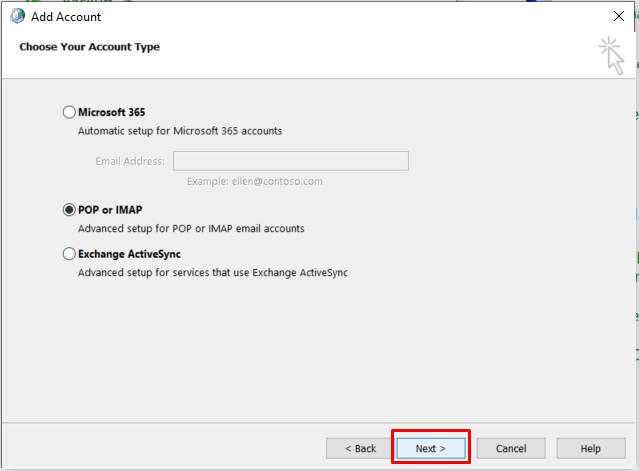Close the Add Account dialog
The height and width of the screenshot is (471, 639).
tap(619, 16)
